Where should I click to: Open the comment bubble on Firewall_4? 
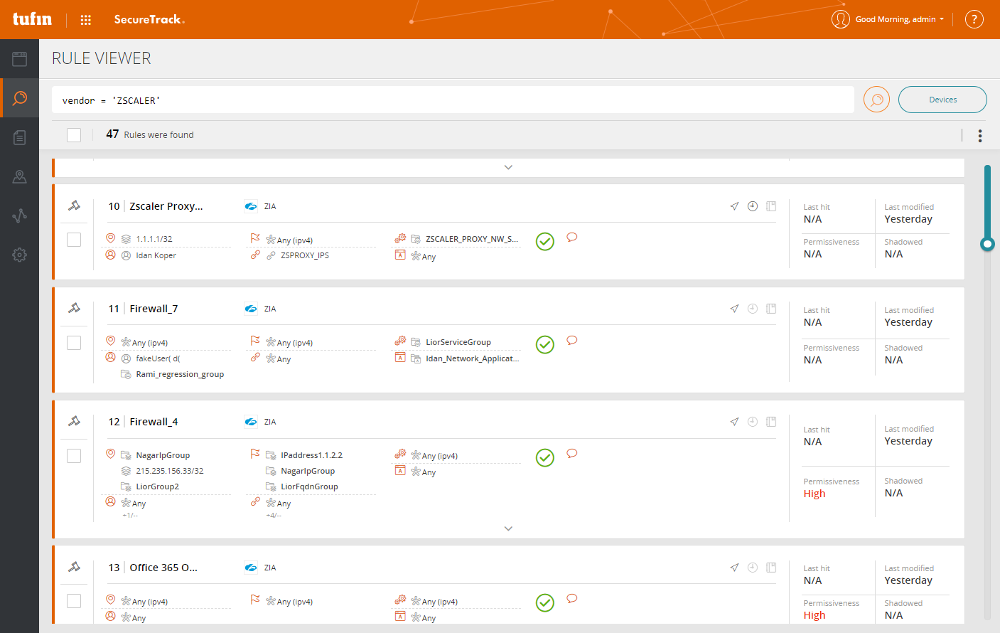pyautogui.click(x=572, y=453)
